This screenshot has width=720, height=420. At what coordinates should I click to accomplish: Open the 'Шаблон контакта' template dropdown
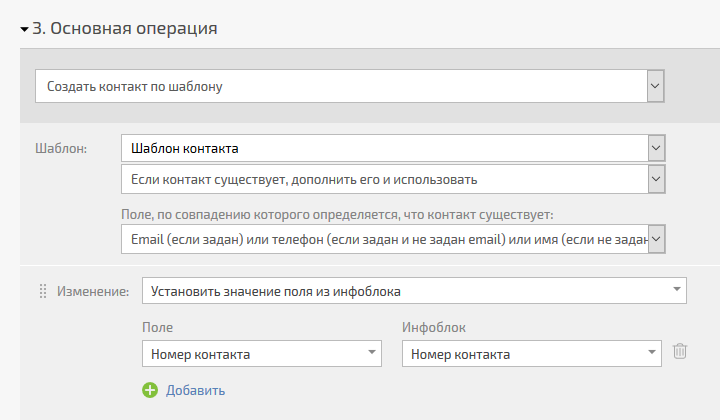click(x=393, y=148)
